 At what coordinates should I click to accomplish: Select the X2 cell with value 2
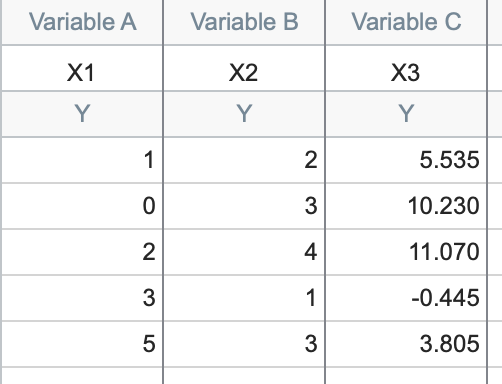244,160
